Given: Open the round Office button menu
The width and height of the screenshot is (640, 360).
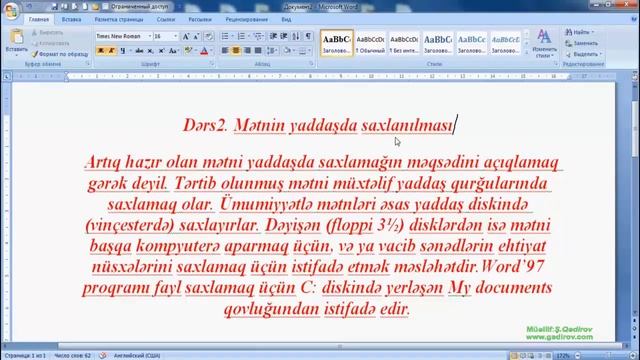Looking at the screenshot, I should (x=11, y=11).
